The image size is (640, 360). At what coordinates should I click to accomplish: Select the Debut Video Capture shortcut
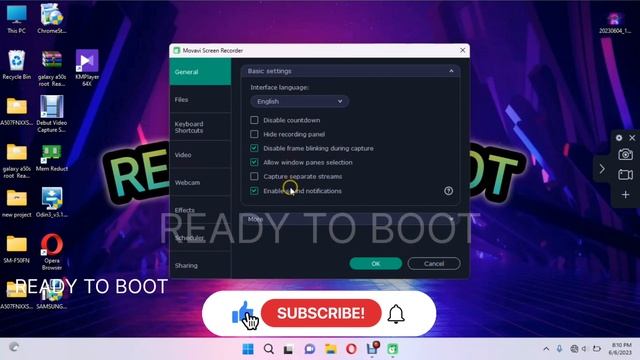click(51, 114)
